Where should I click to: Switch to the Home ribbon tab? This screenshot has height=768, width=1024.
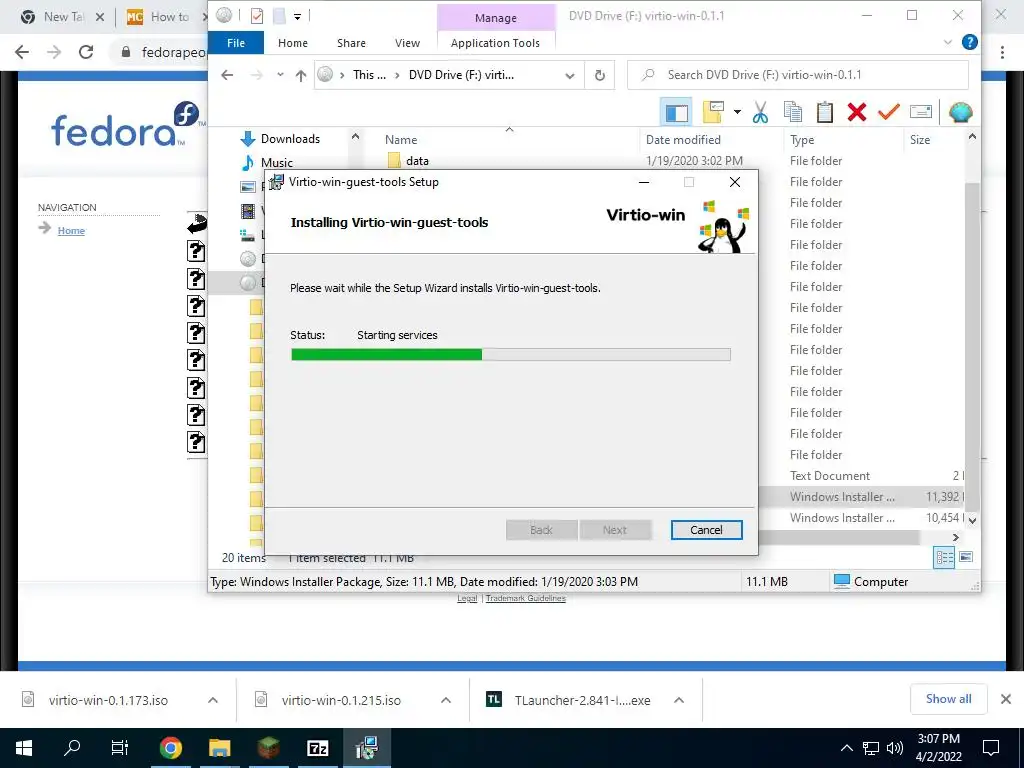coord(293,43)
